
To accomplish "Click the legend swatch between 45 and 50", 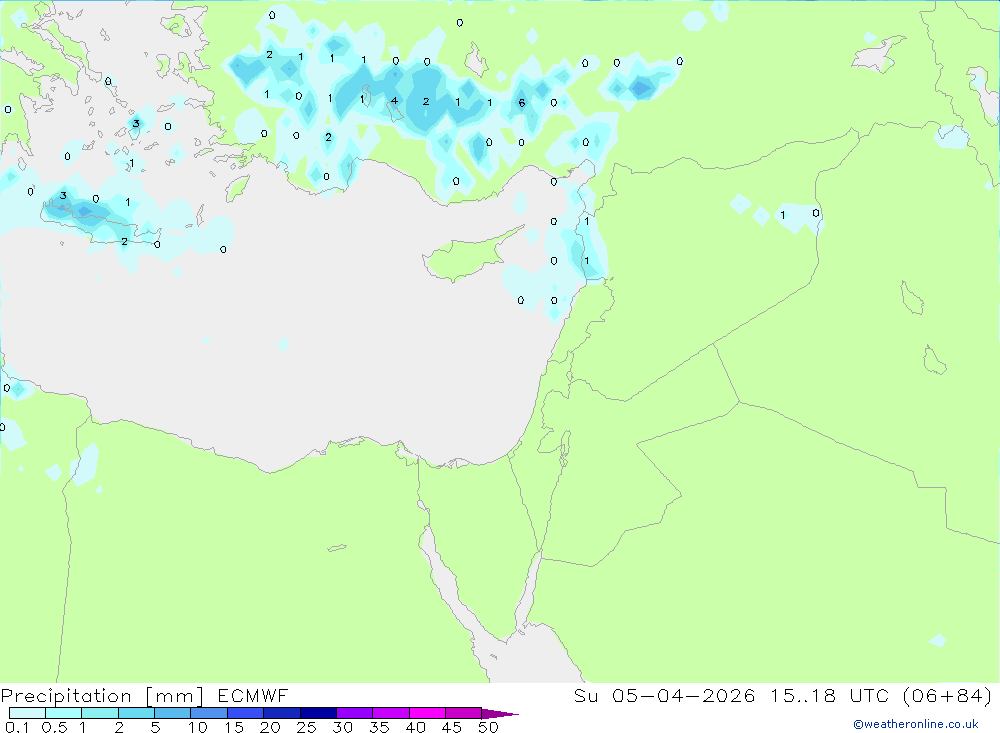I will [x=464, y=713].
